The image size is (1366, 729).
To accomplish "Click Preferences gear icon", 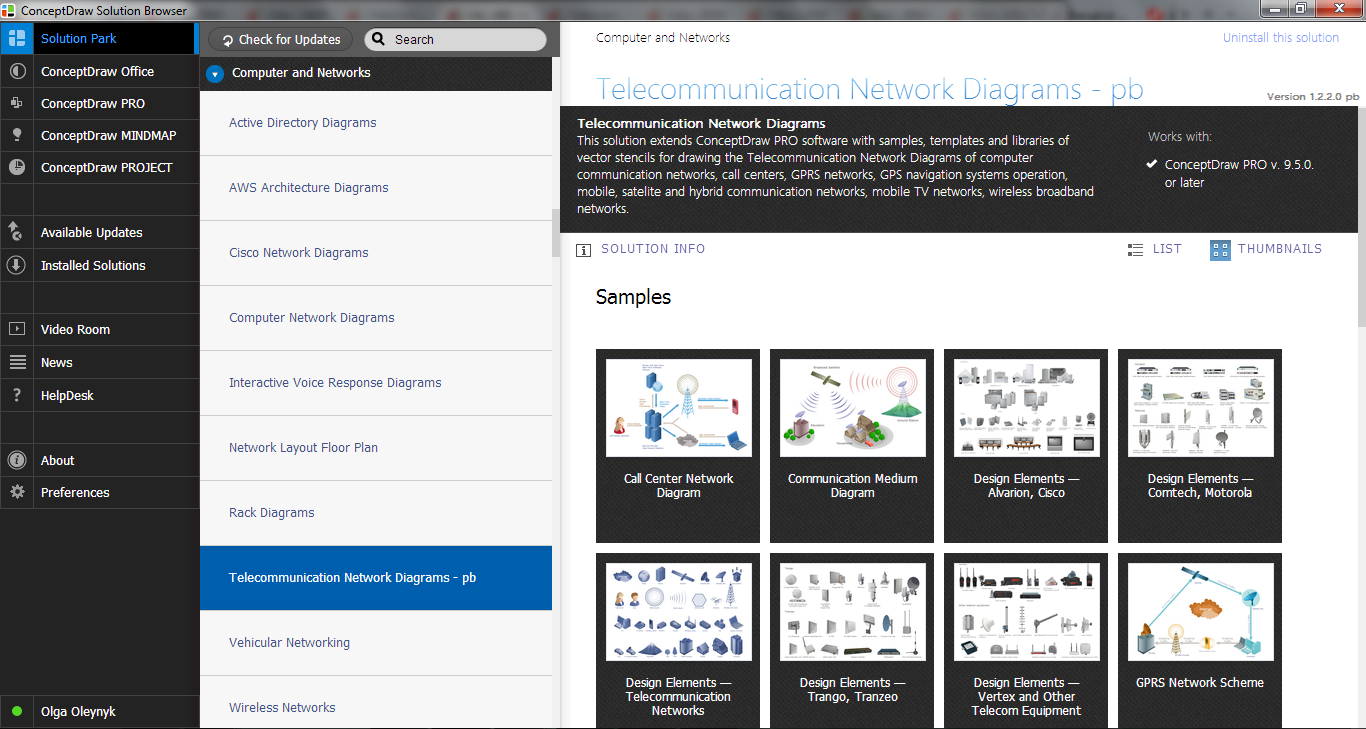I will (x=16, y=492).
